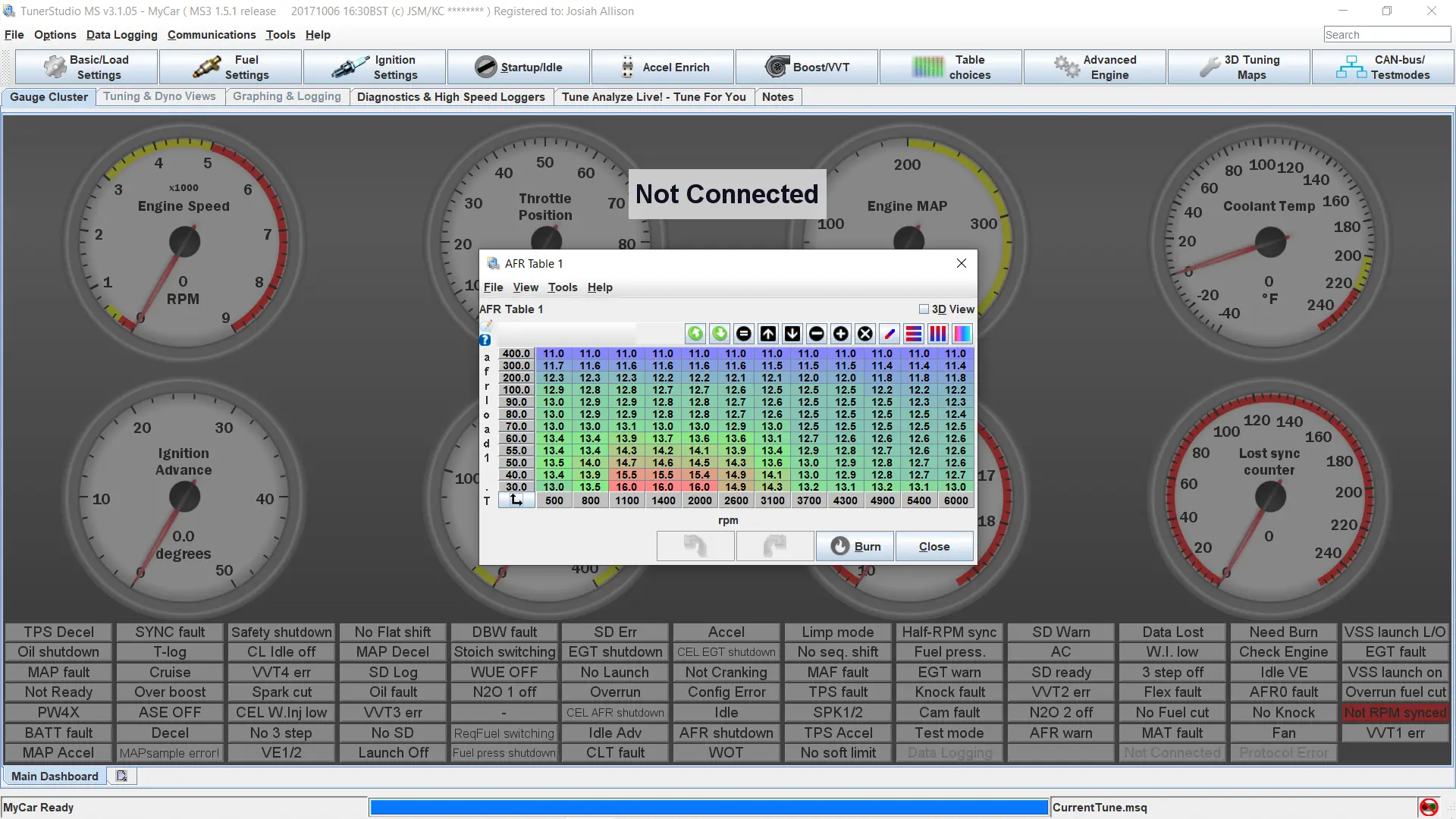Click the decrement down-arrow table icon
Viewport: 1456px width, 819px height.
[x=792, y=334]
